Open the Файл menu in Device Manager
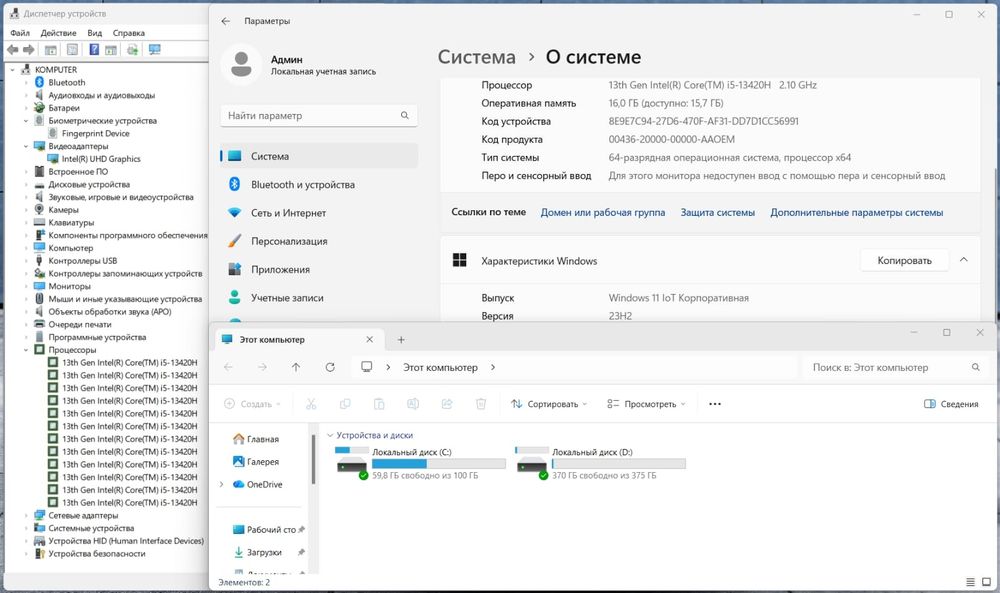This screenshot has height=593, width=1000. click(20, 33)
